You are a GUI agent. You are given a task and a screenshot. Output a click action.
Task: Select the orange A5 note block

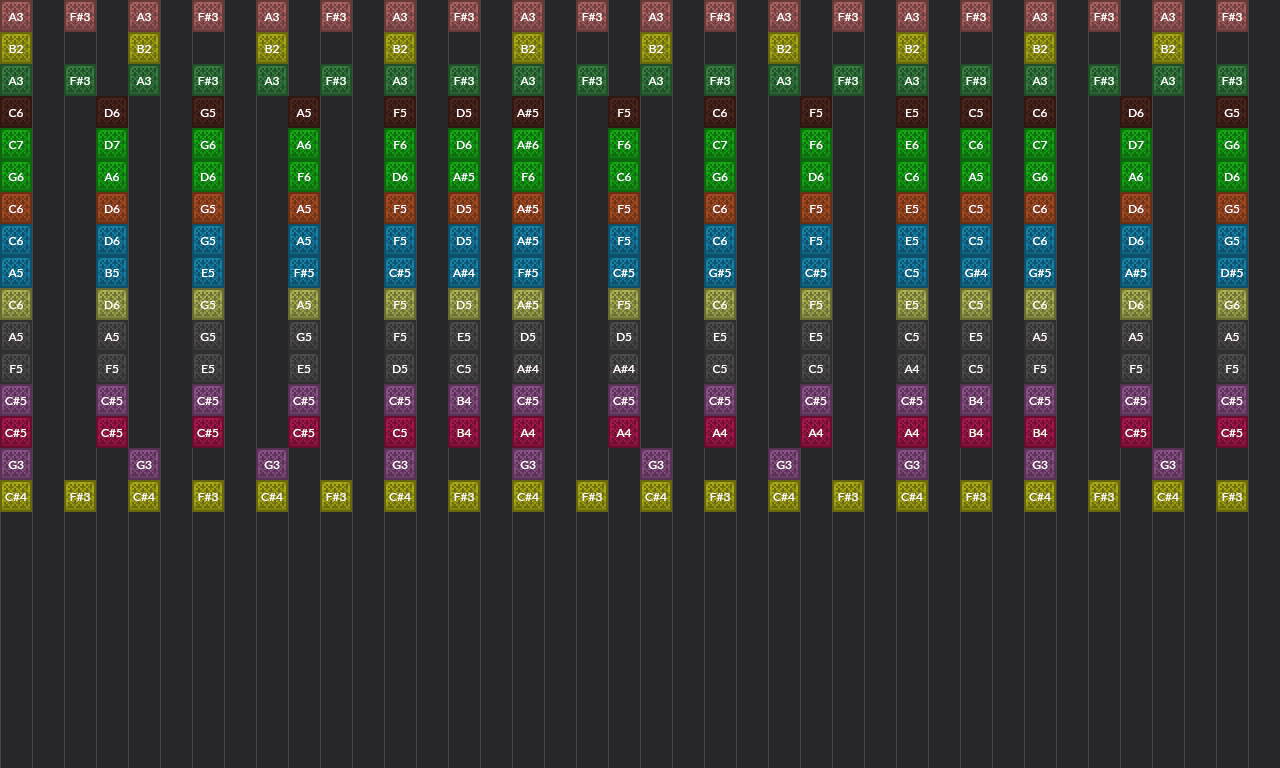pyautogui.click(x=304, y=209)
